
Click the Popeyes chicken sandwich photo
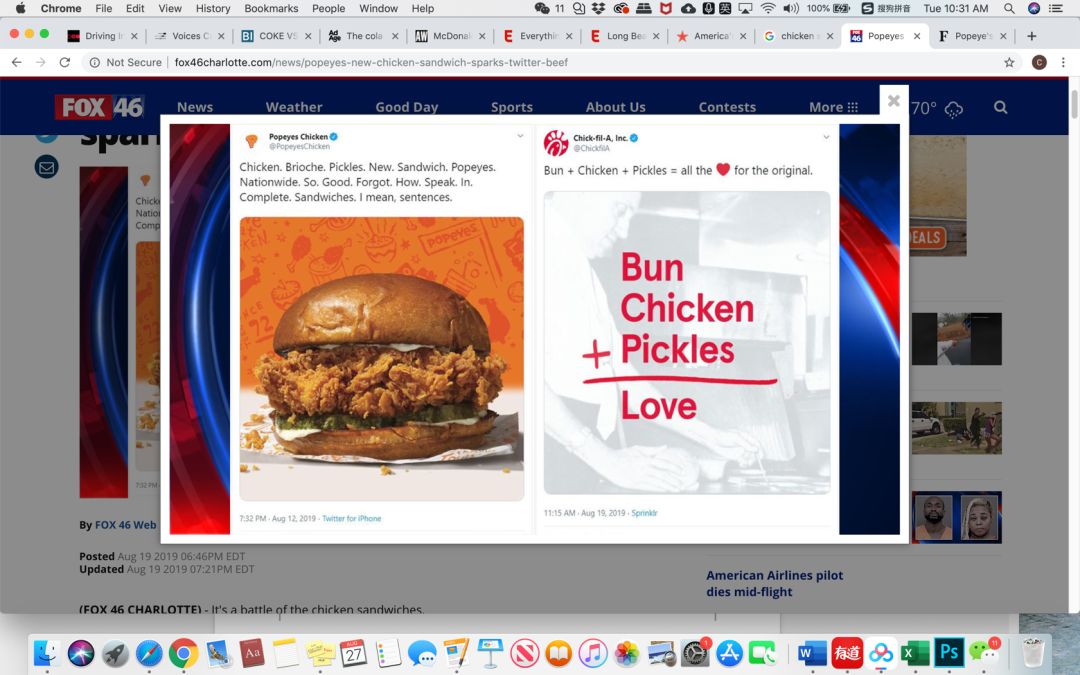point(382,359)
